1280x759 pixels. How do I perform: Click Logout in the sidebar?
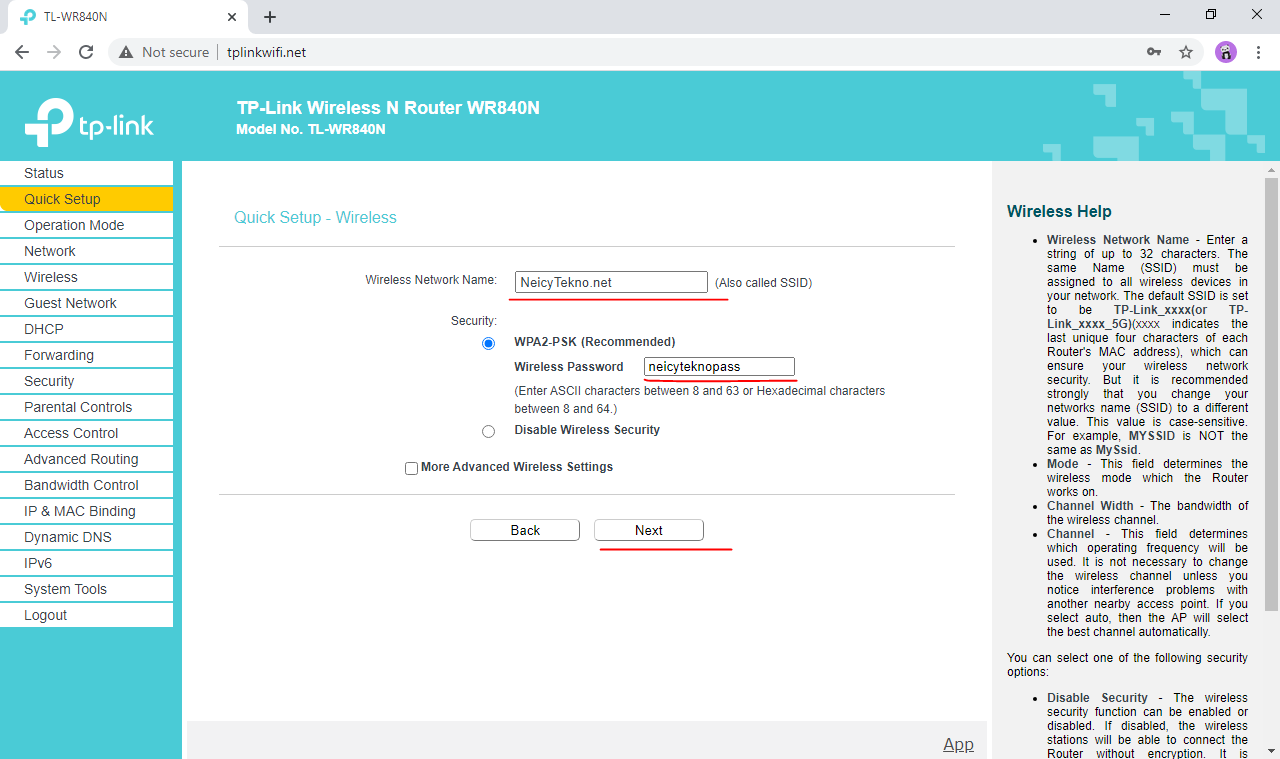pos(86,615)
